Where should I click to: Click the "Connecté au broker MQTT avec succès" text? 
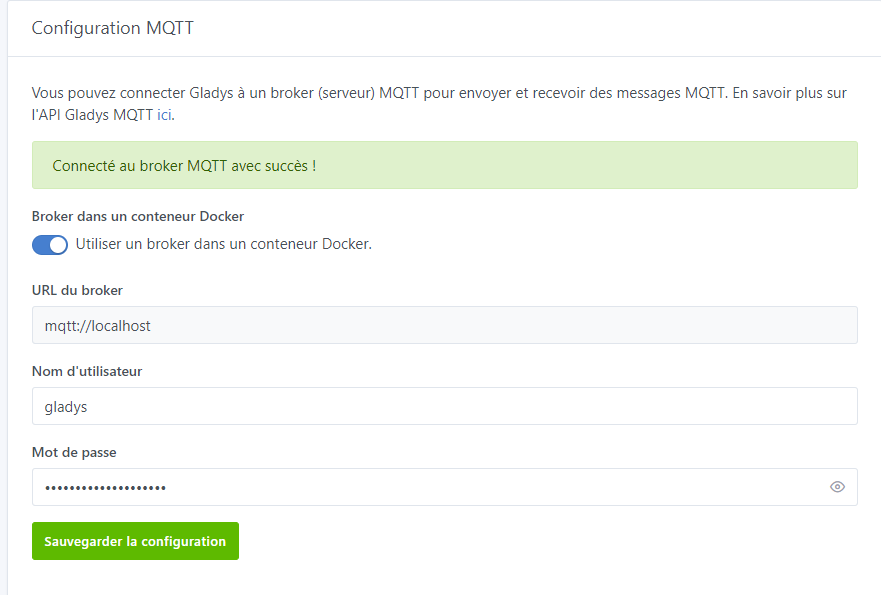click(184, 165)
